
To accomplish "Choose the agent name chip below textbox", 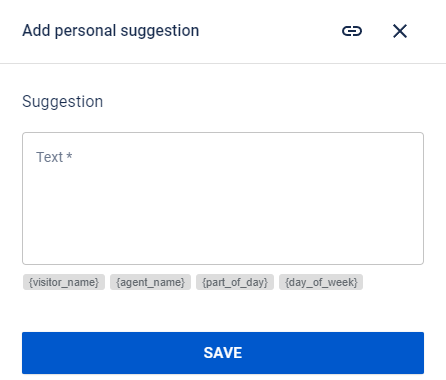I will click(150, 282).
